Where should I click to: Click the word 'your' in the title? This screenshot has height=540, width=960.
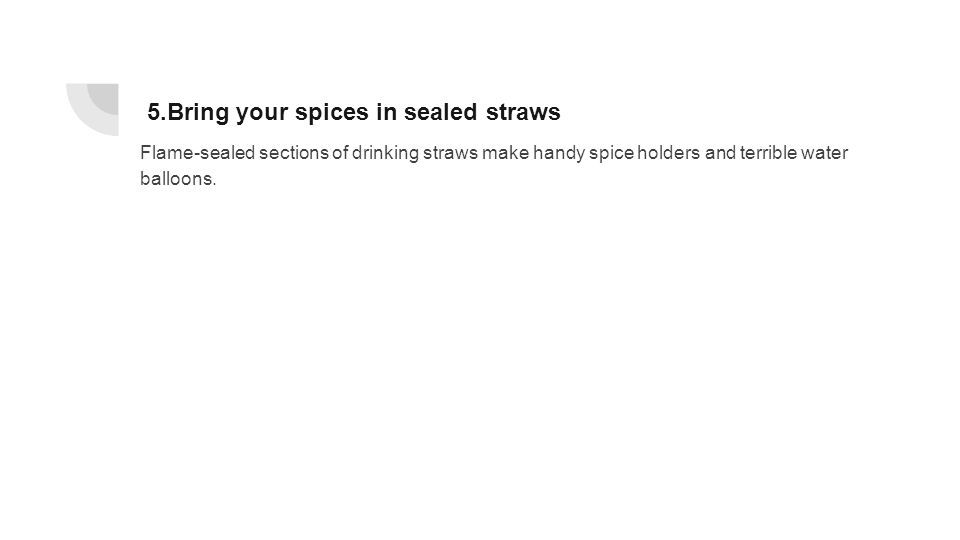tap(262, 112)
